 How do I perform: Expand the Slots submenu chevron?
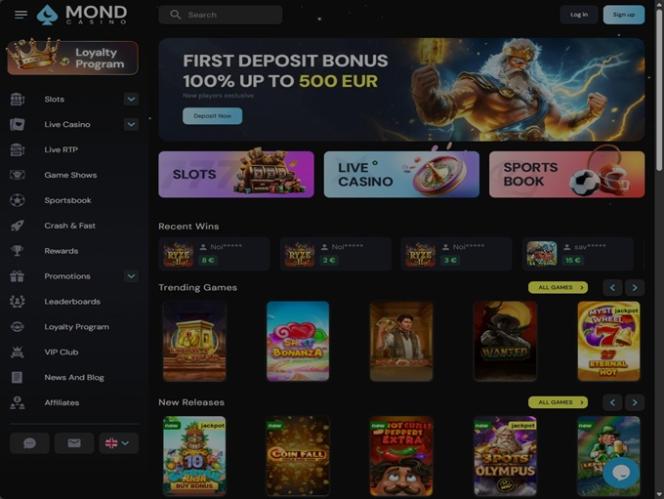[x=131, y=99]
